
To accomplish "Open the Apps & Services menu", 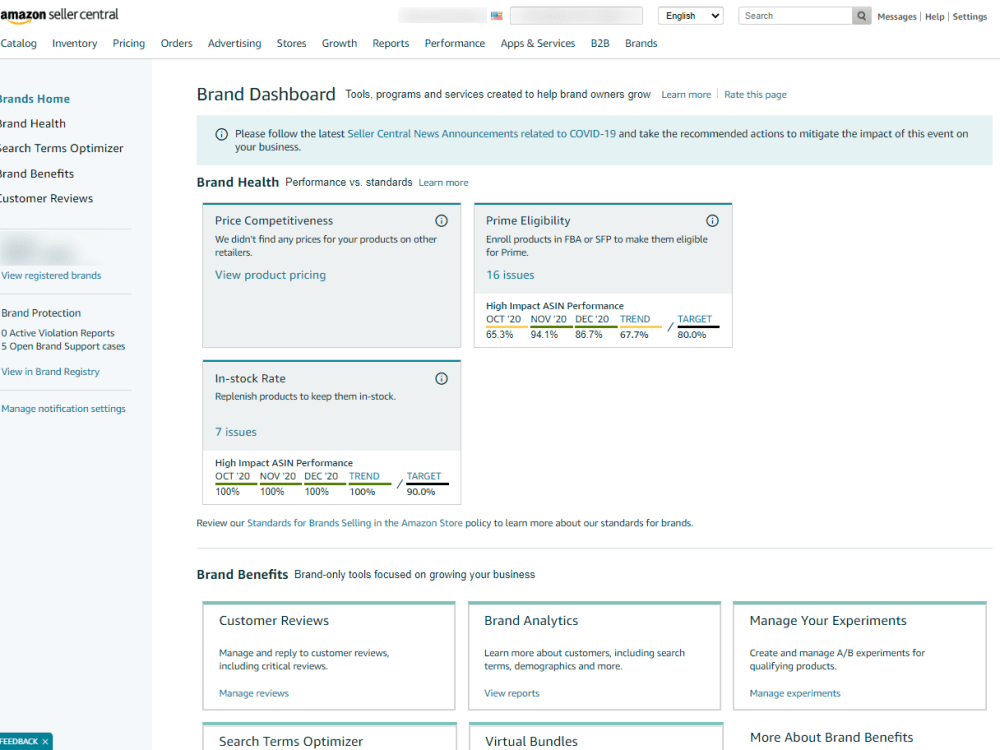I will [x=538, y=43].
